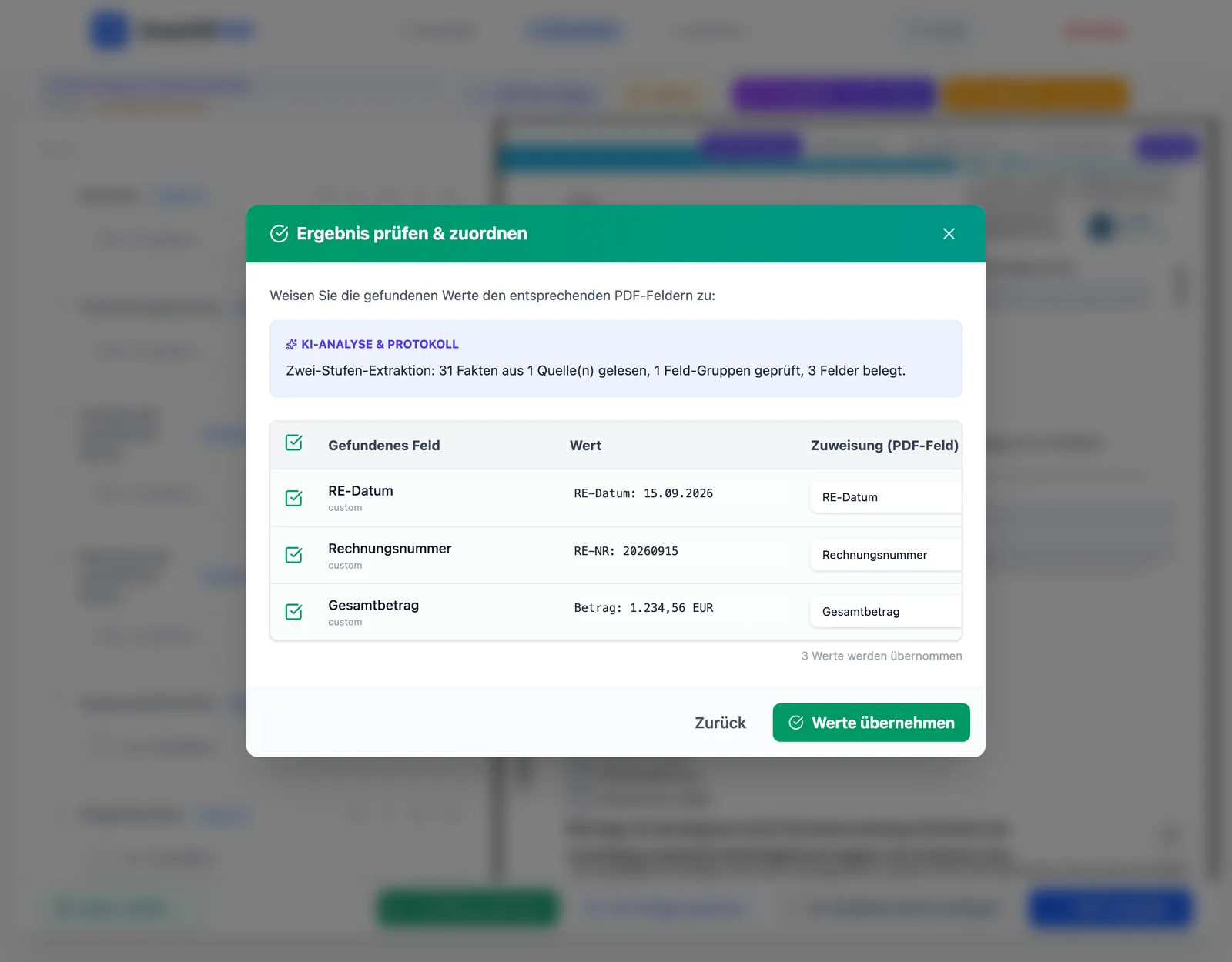Click the '3 Werte werden übernommen' note

click(x=882, y=656)
